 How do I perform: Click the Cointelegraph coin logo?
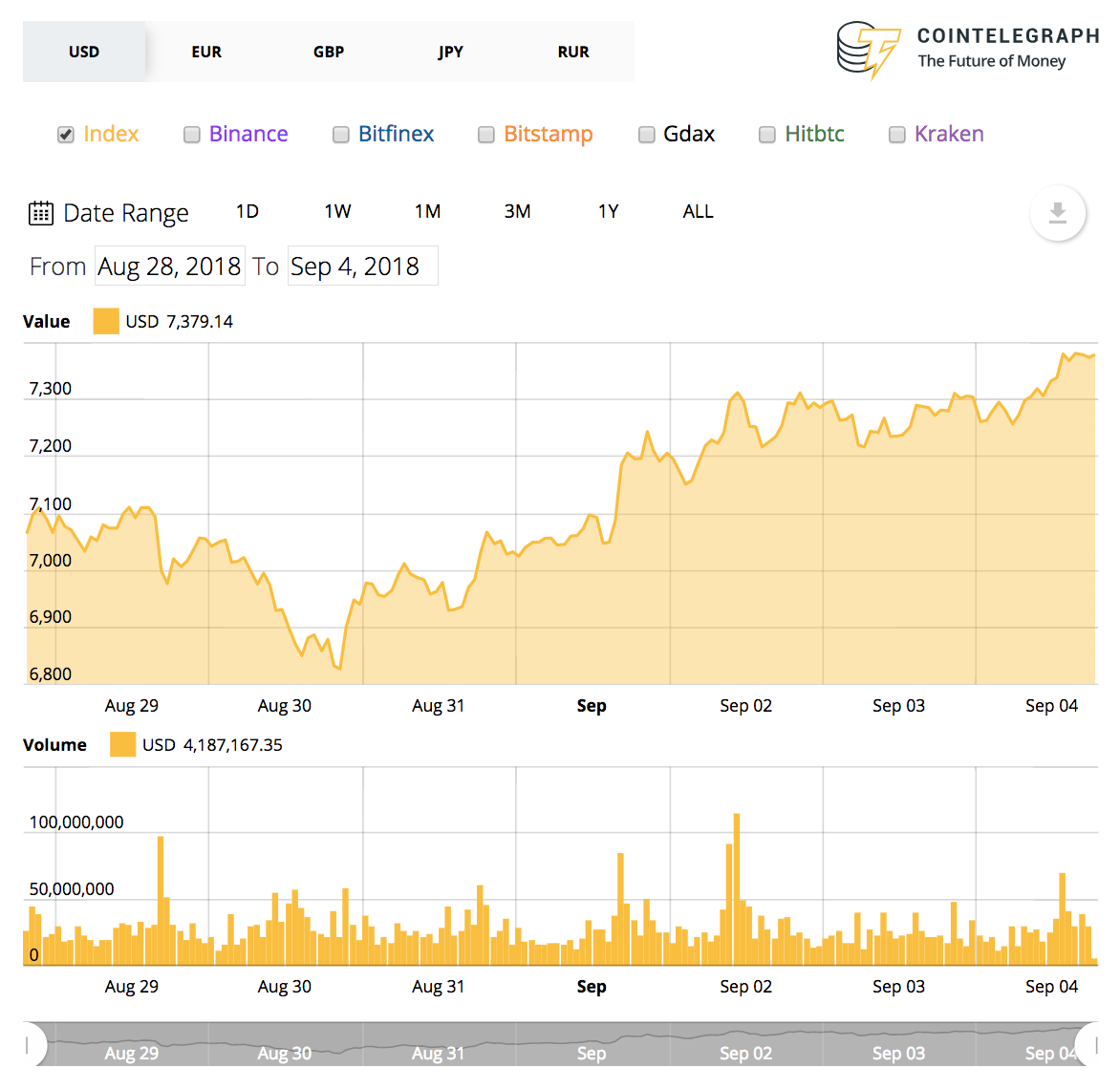[x=868, y=50]
